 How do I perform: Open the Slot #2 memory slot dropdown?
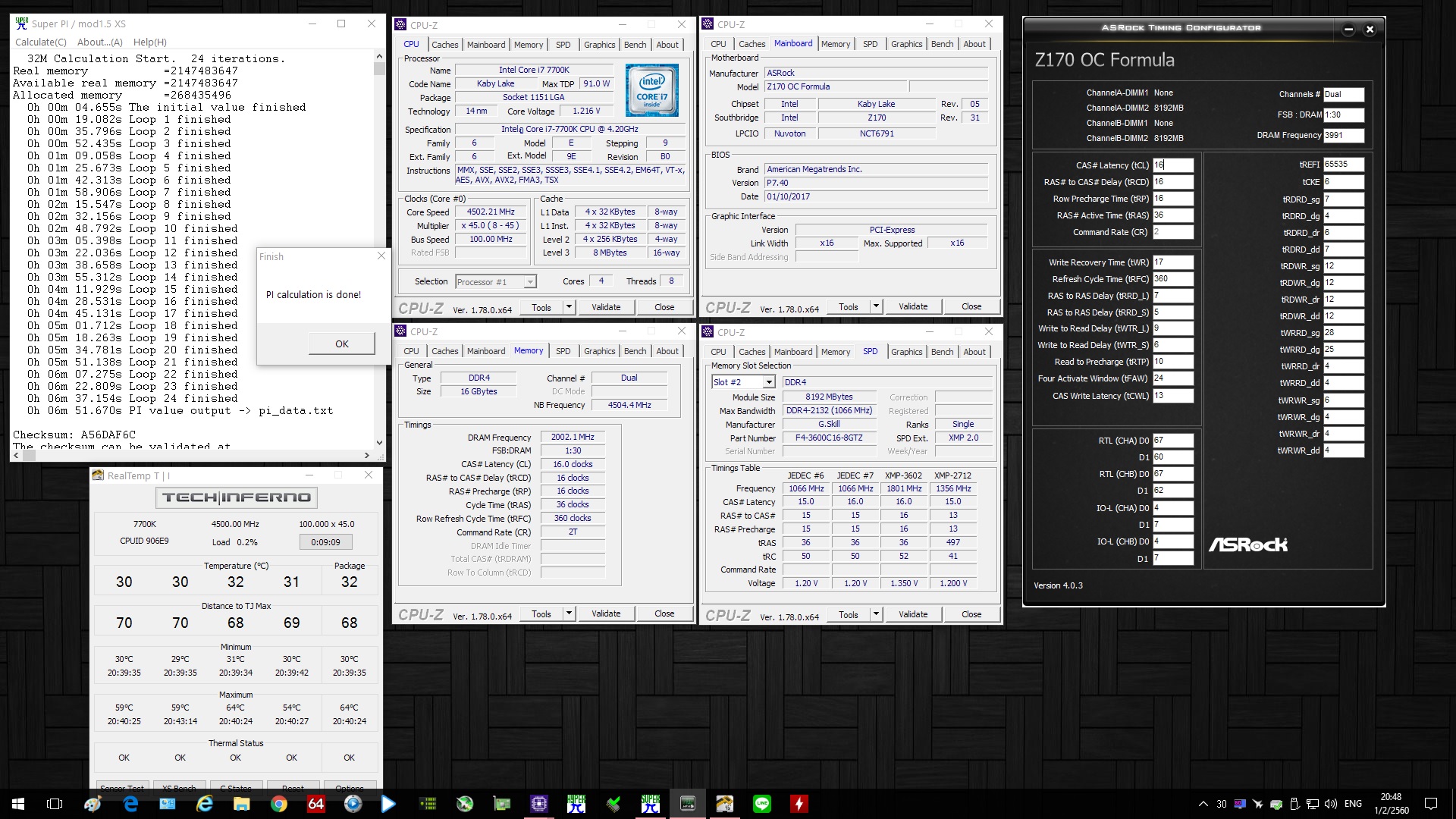[x=768, y=382]
